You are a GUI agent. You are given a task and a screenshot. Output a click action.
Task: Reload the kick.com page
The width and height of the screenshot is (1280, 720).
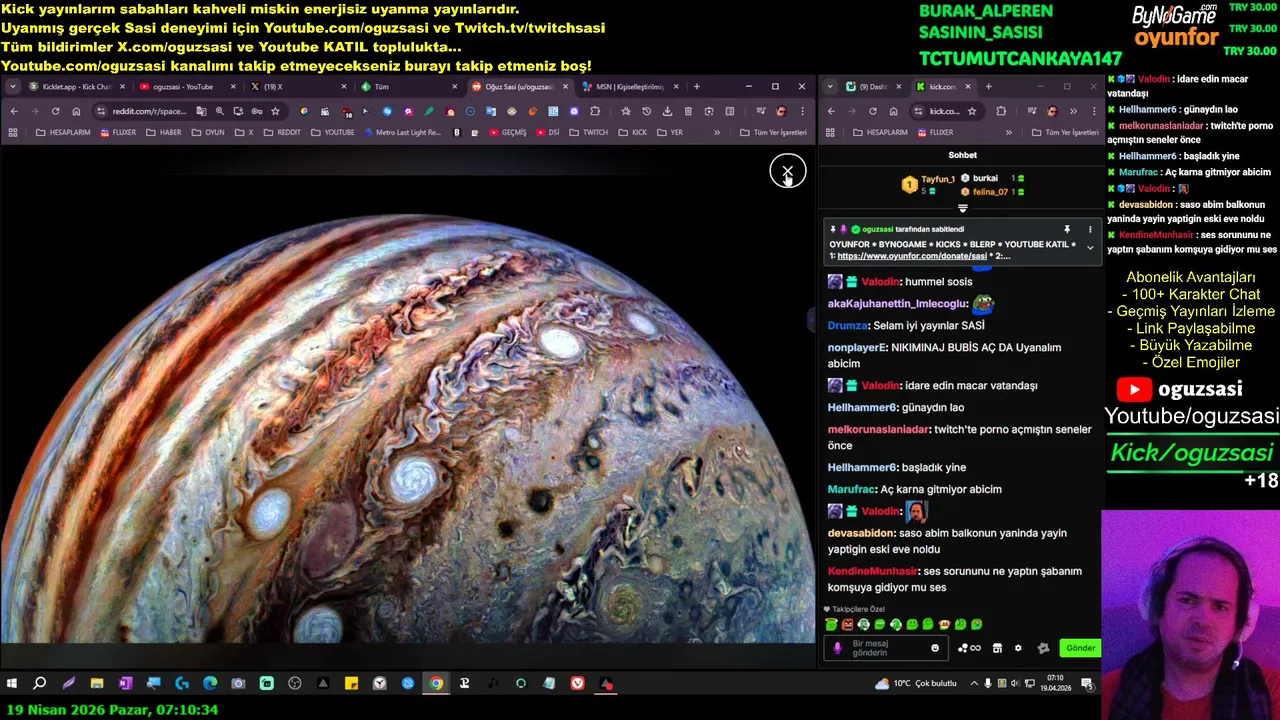pos(873,111)
